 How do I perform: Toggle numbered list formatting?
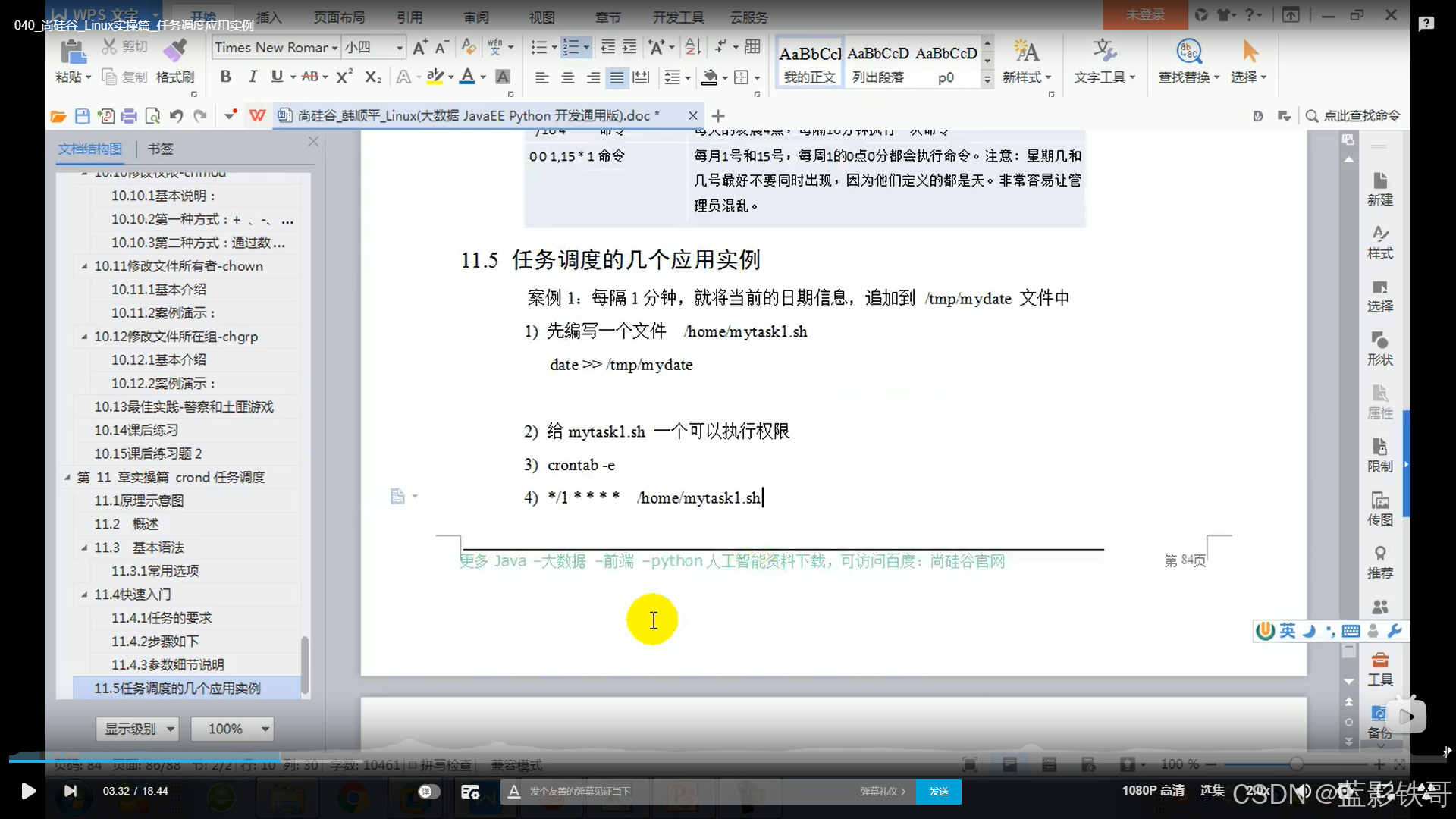click(x=570, y=47)
